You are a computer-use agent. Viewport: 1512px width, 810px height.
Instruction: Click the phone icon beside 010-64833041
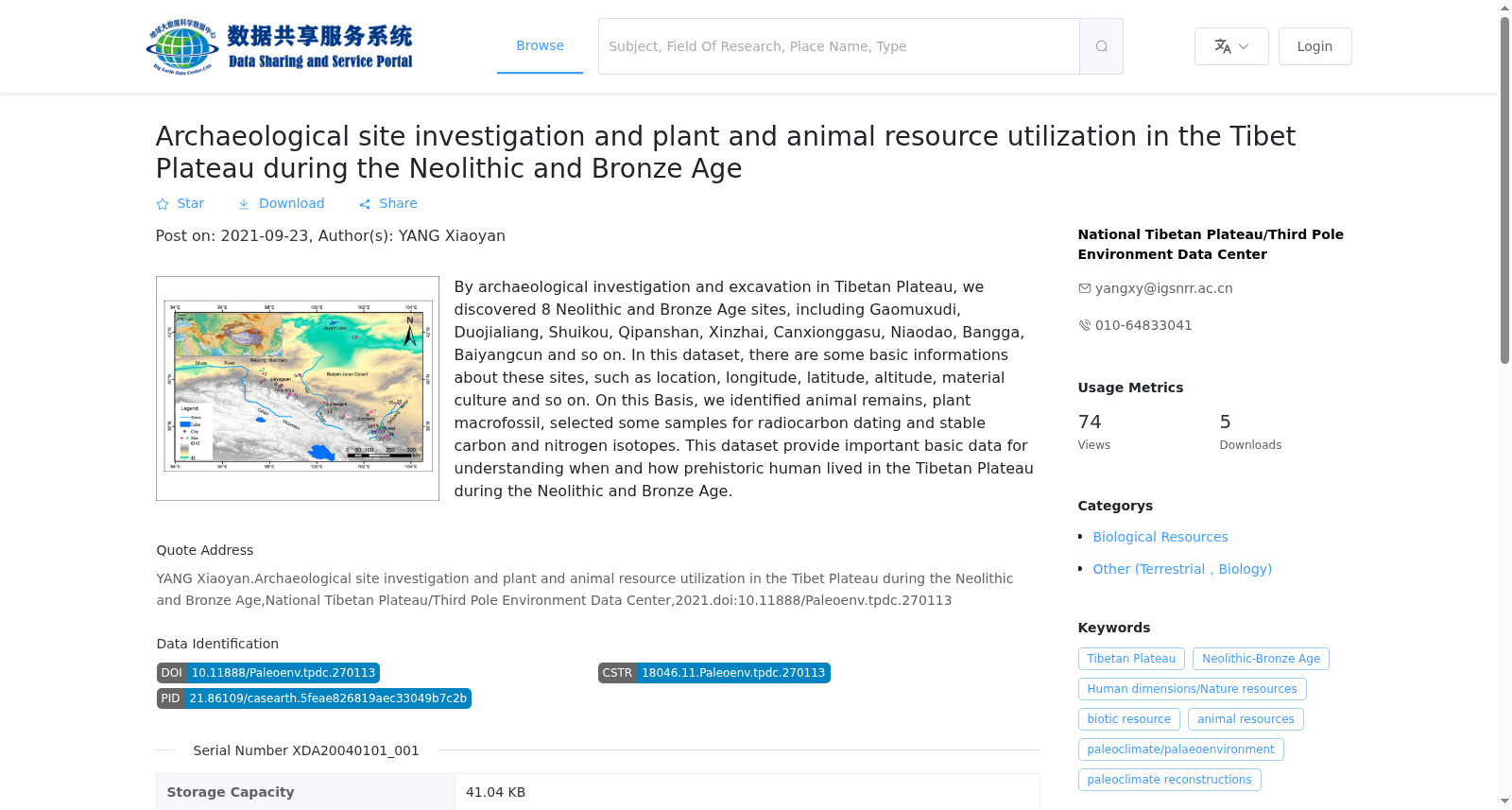[1084, 325]
